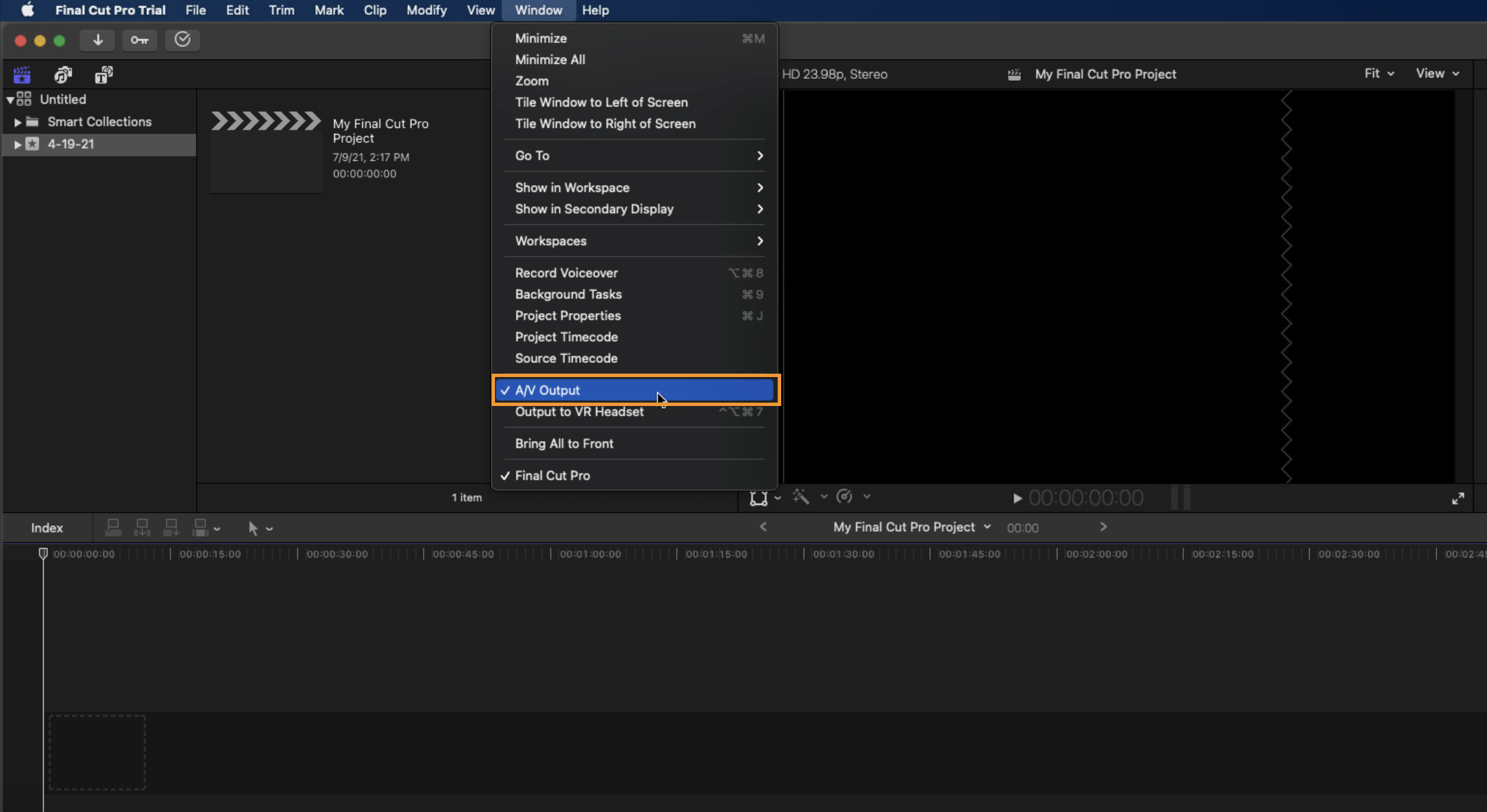Image resolution: width=1487 pixels, height=812 pixels.
Task: Open the Modify menu
Action: pyautogui.click(x=426, y=10)
